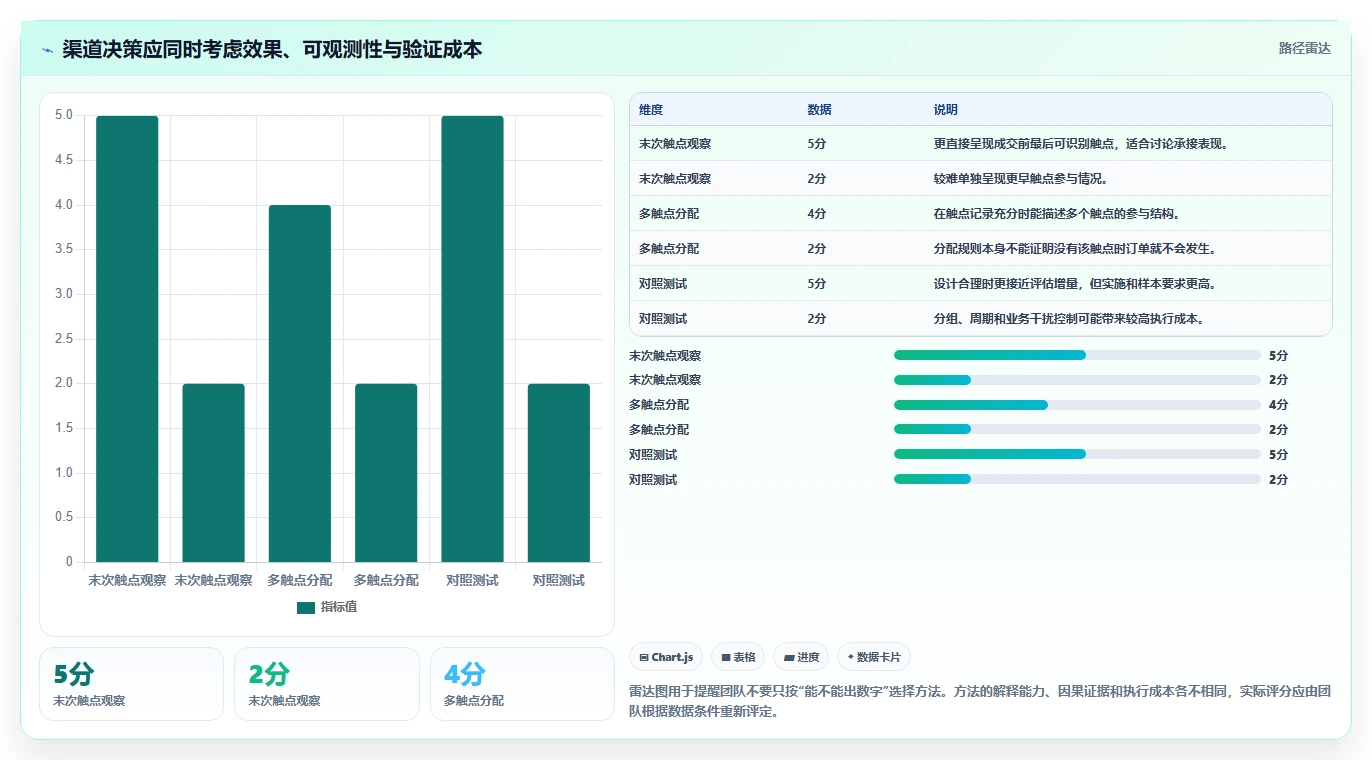Click the 指标值 legend text

tap(339, 607)
